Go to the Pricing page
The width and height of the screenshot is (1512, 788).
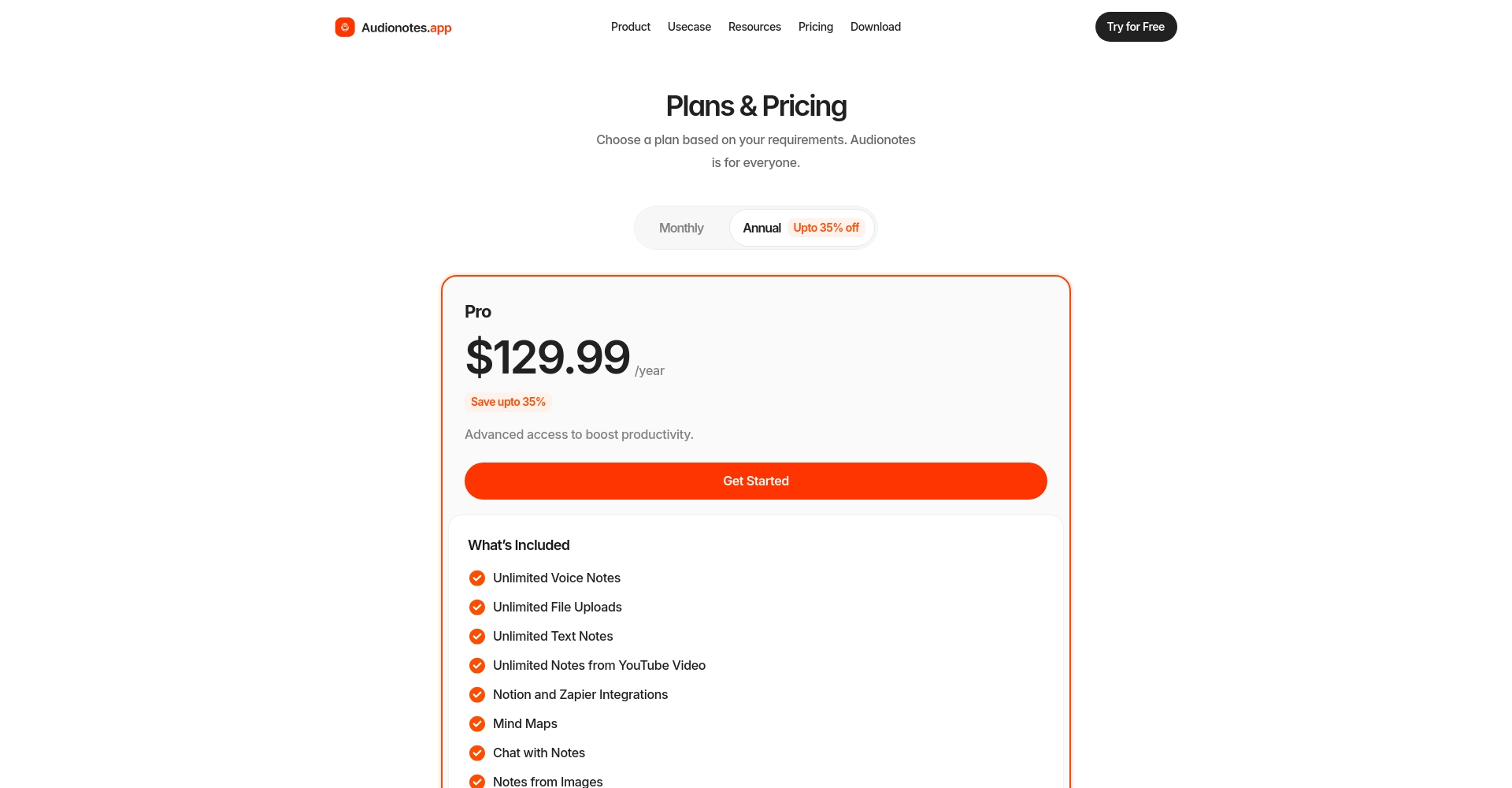tap(816, 27)
